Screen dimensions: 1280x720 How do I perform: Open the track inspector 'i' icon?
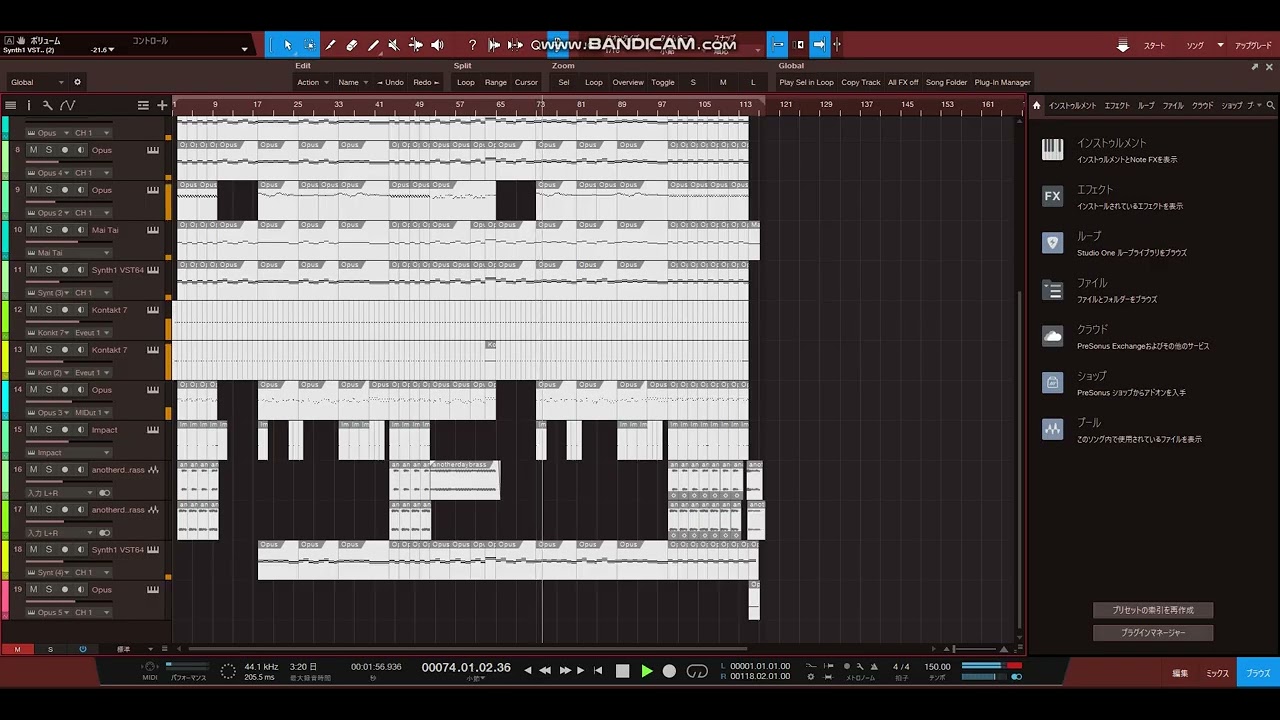coord(29,105)
